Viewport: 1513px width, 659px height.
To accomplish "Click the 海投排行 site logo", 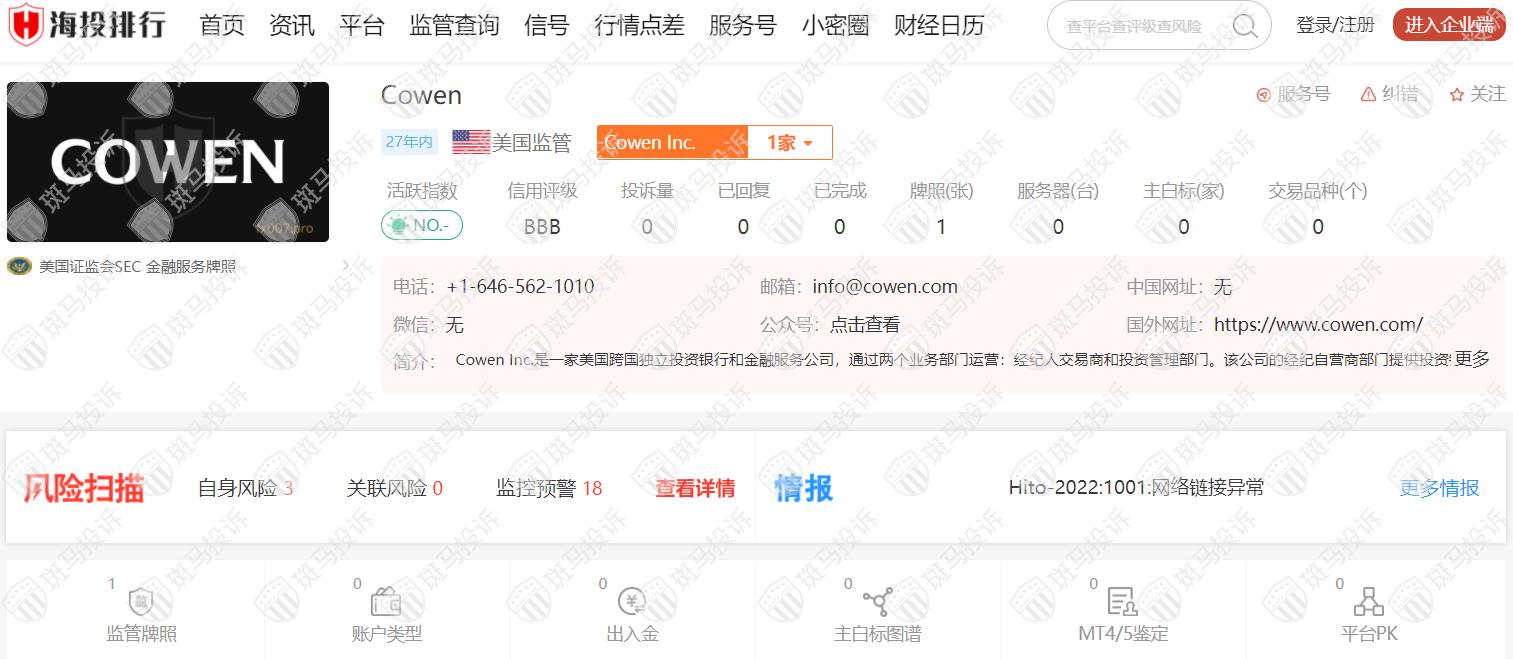I will (x=87, y=26).
